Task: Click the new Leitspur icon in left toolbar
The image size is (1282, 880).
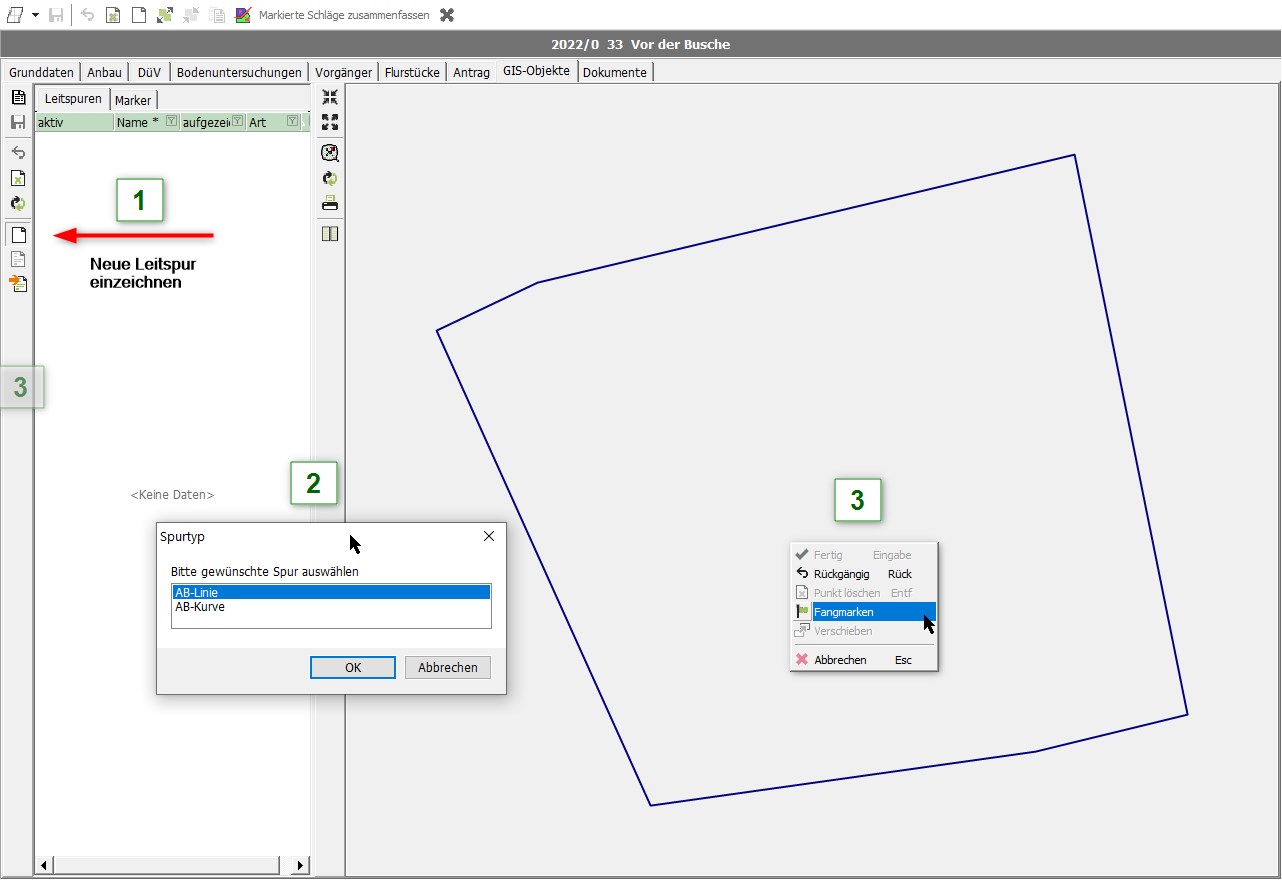Action: point(18,235)
